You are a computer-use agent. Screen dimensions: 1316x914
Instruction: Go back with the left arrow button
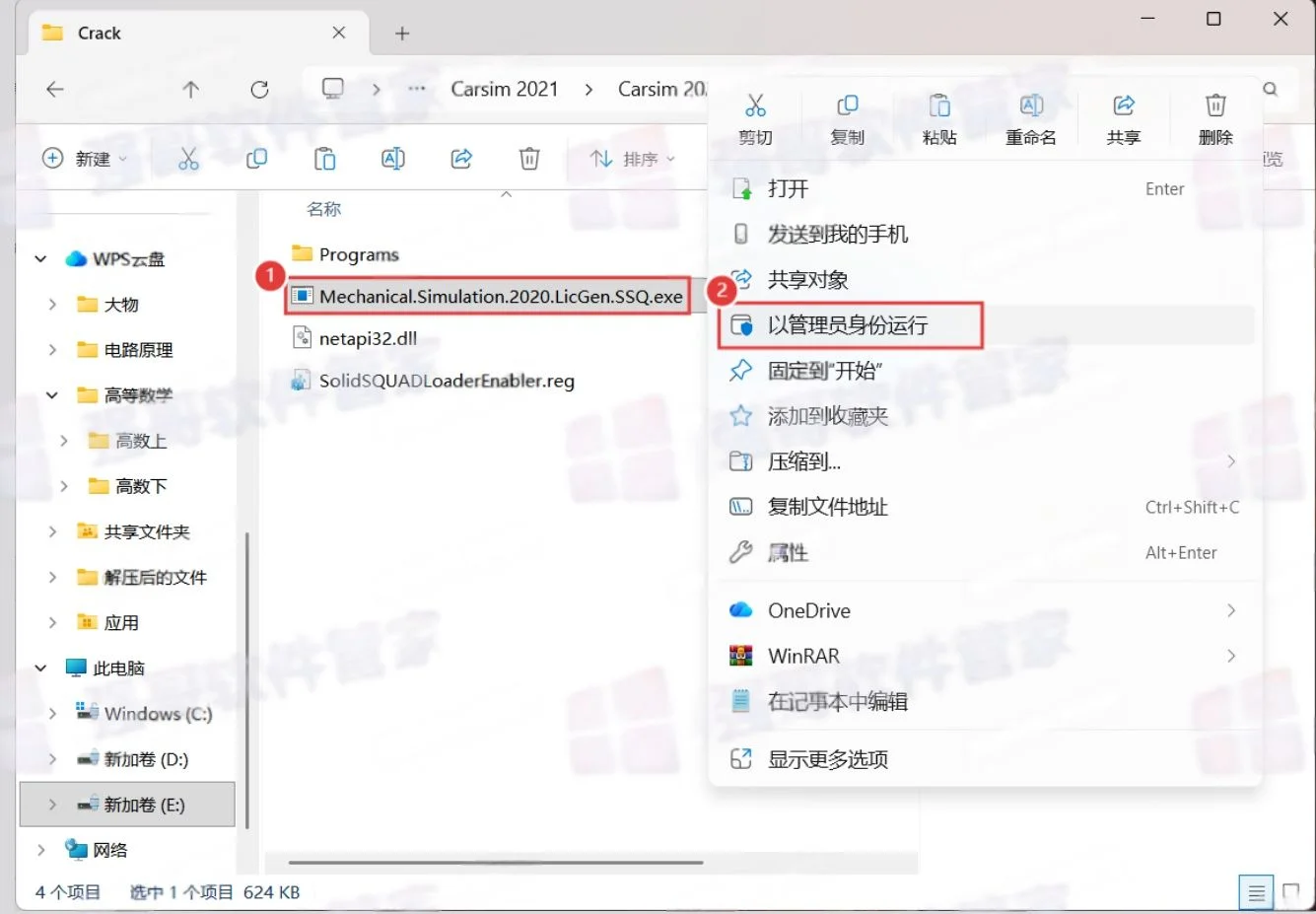point(55,89)
